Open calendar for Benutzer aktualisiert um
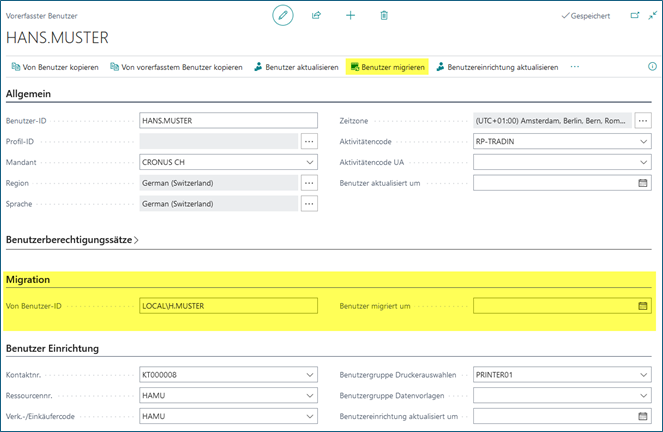This screenshot has width=663, height=432. (x=643, y=183)
